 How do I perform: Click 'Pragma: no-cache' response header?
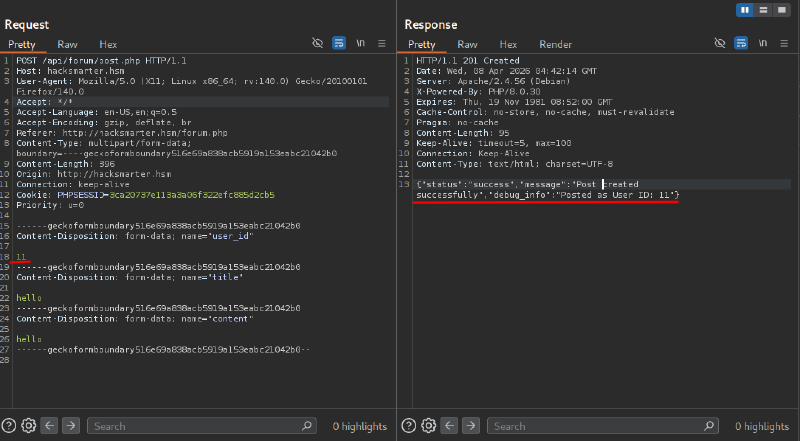click(x=457, y=122)
